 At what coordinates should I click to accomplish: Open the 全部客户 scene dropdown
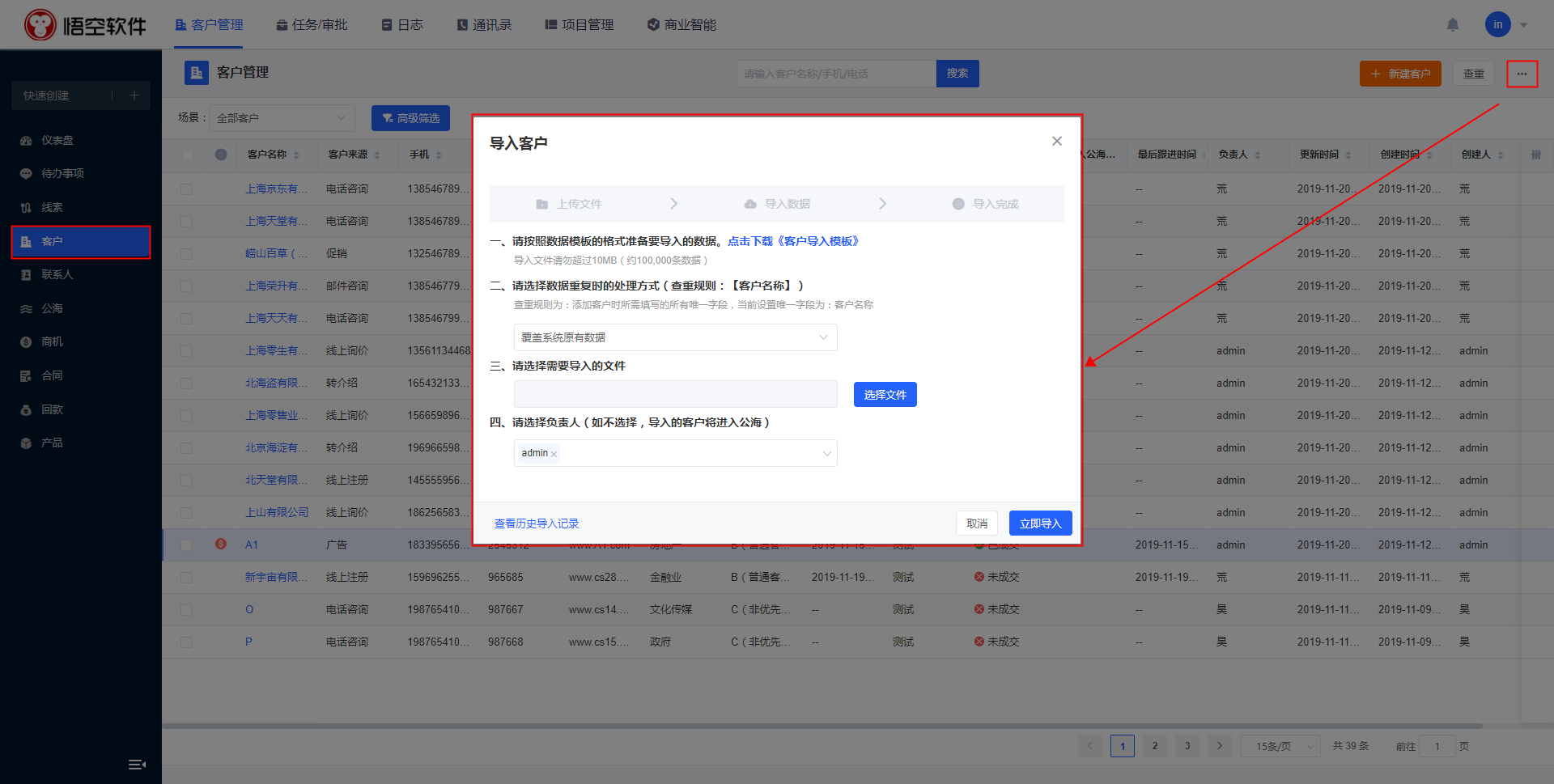[282, 118]
